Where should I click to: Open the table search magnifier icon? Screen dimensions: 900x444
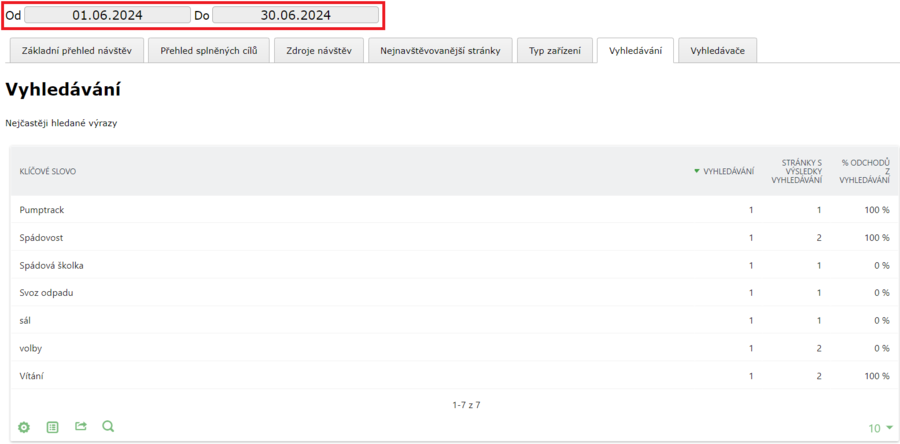[108, 427]
